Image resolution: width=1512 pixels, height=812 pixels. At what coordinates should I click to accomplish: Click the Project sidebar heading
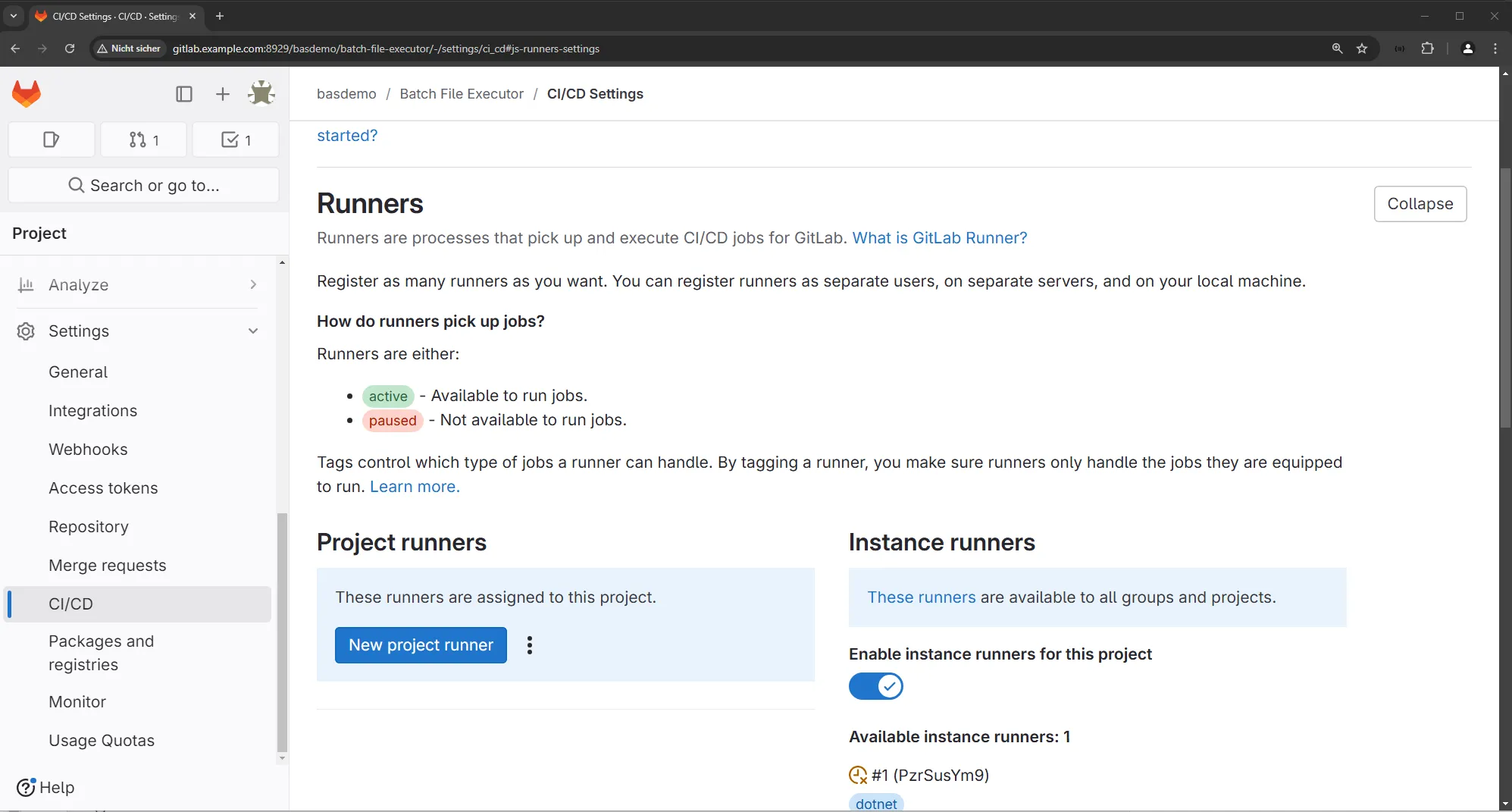39,234
